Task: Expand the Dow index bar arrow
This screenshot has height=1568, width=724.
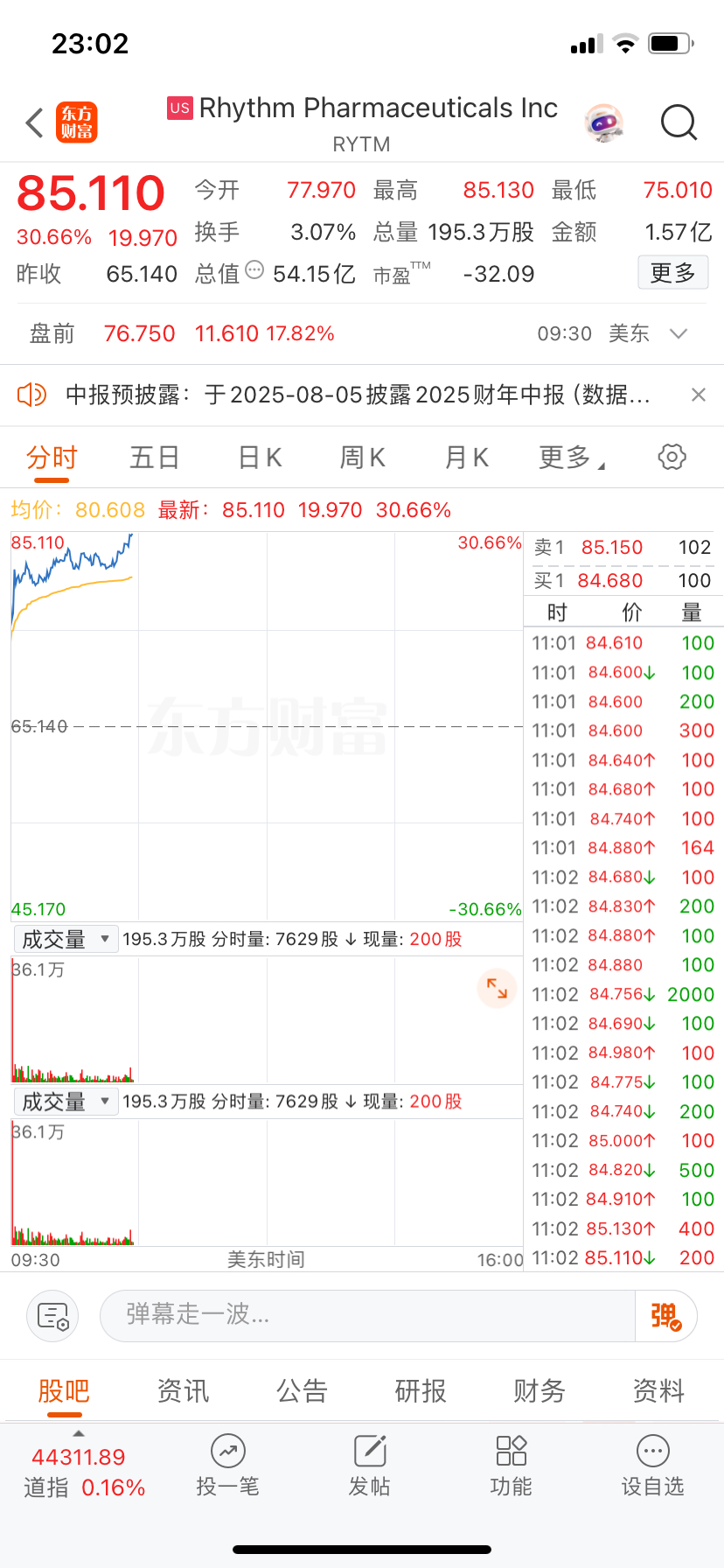Action: 79,1433
